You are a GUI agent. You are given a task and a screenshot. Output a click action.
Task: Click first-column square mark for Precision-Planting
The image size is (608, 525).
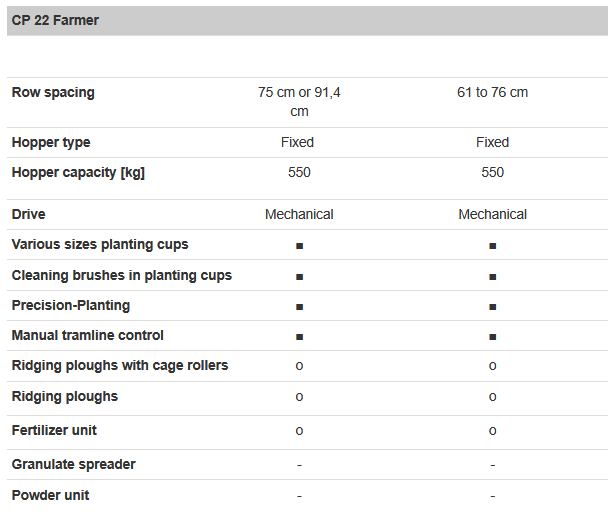click(299, 307)
